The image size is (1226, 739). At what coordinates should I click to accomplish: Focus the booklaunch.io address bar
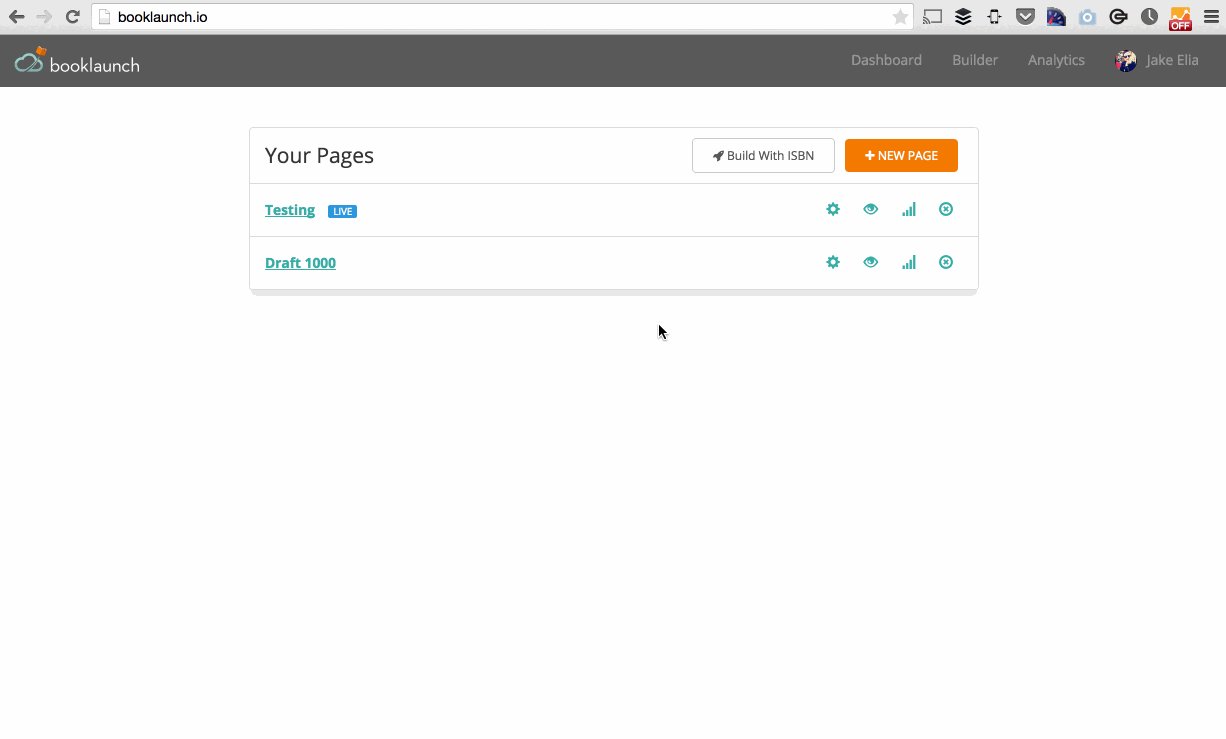502,17
